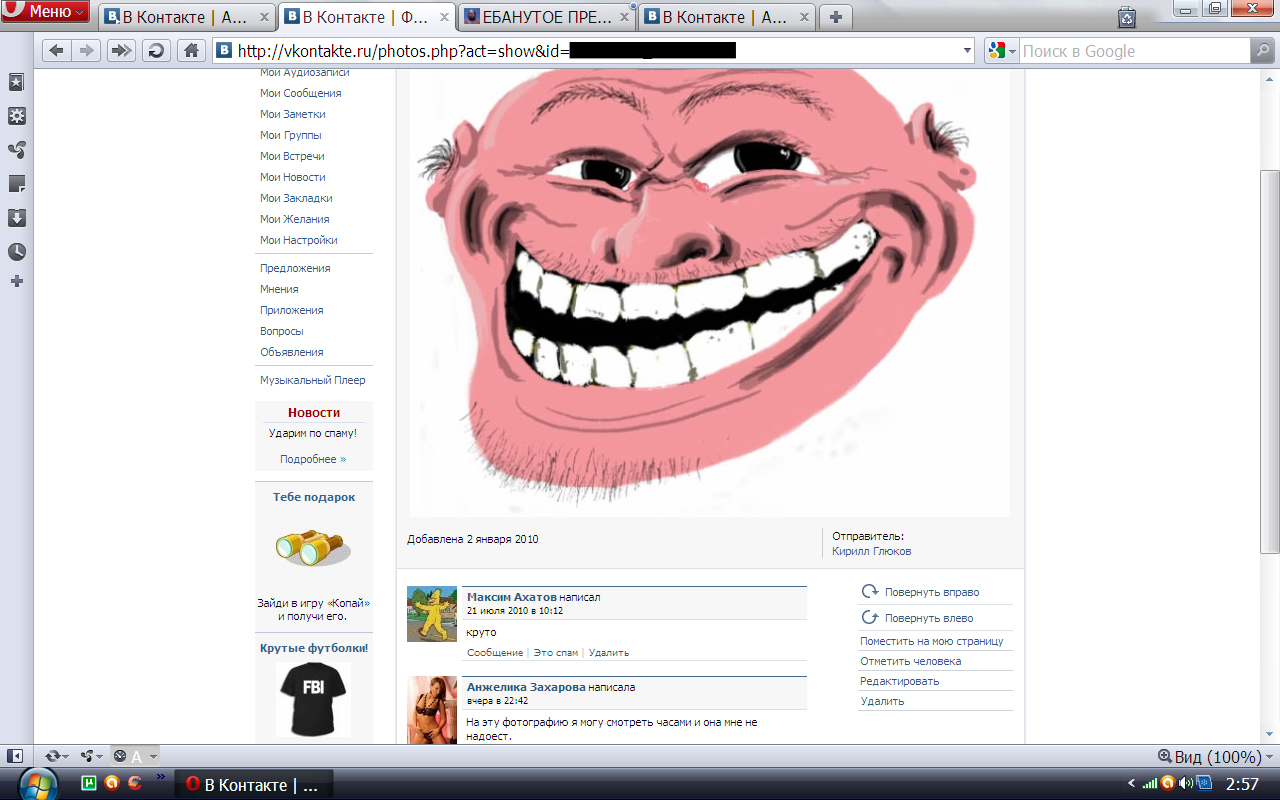Click the network signal tray icon
The image size is (1280, 800).
(1150, 784)
